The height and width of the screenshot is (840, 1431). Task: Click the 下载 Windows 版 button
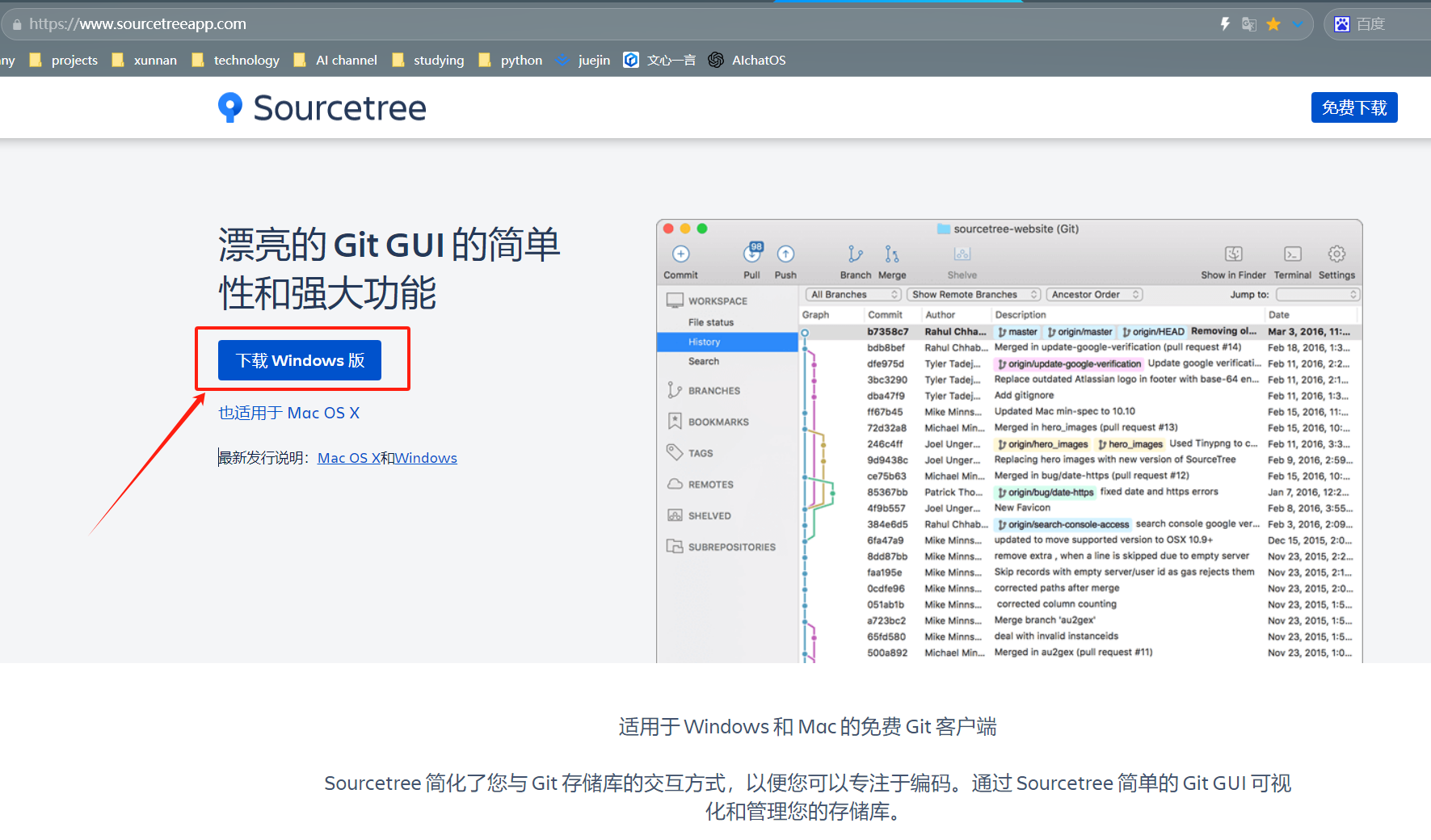[x=300, y=360]
